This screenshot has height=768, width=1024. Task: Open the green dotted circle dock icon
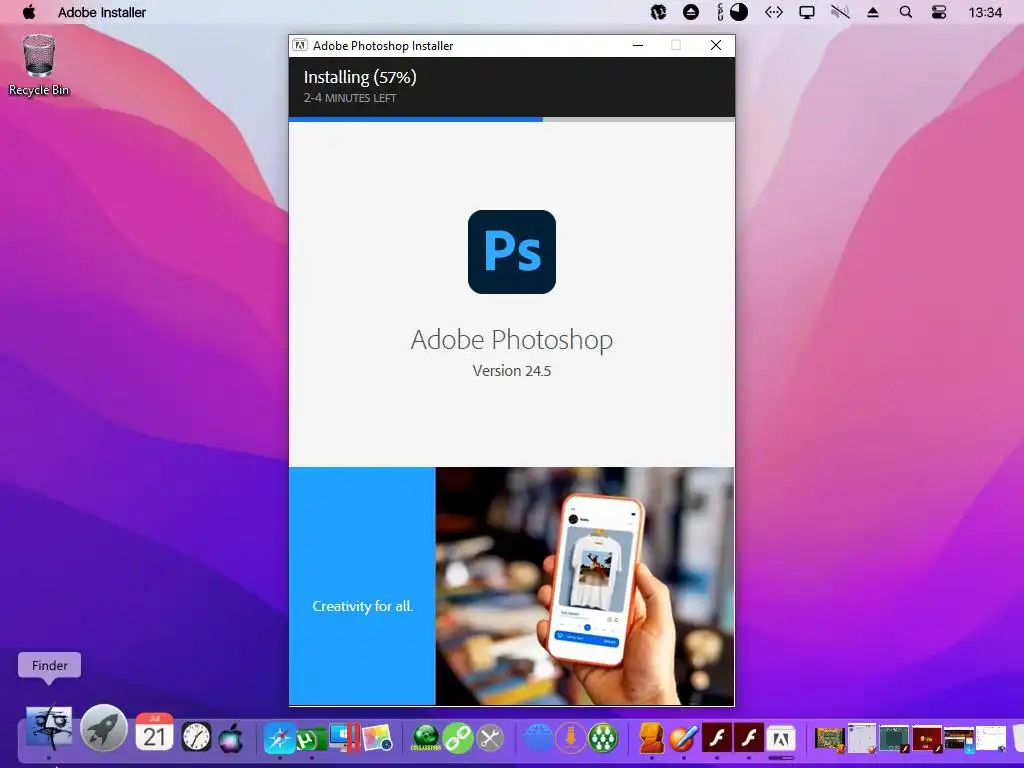coord(602,738)
